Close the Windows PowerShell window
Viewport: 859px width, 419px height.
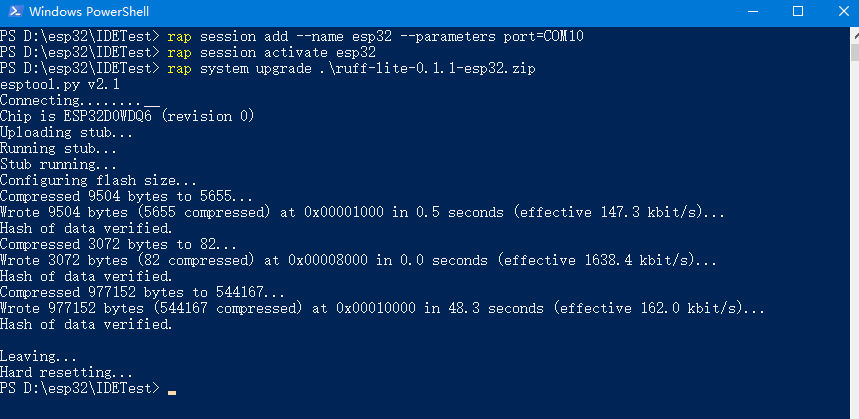click(843, 12)
